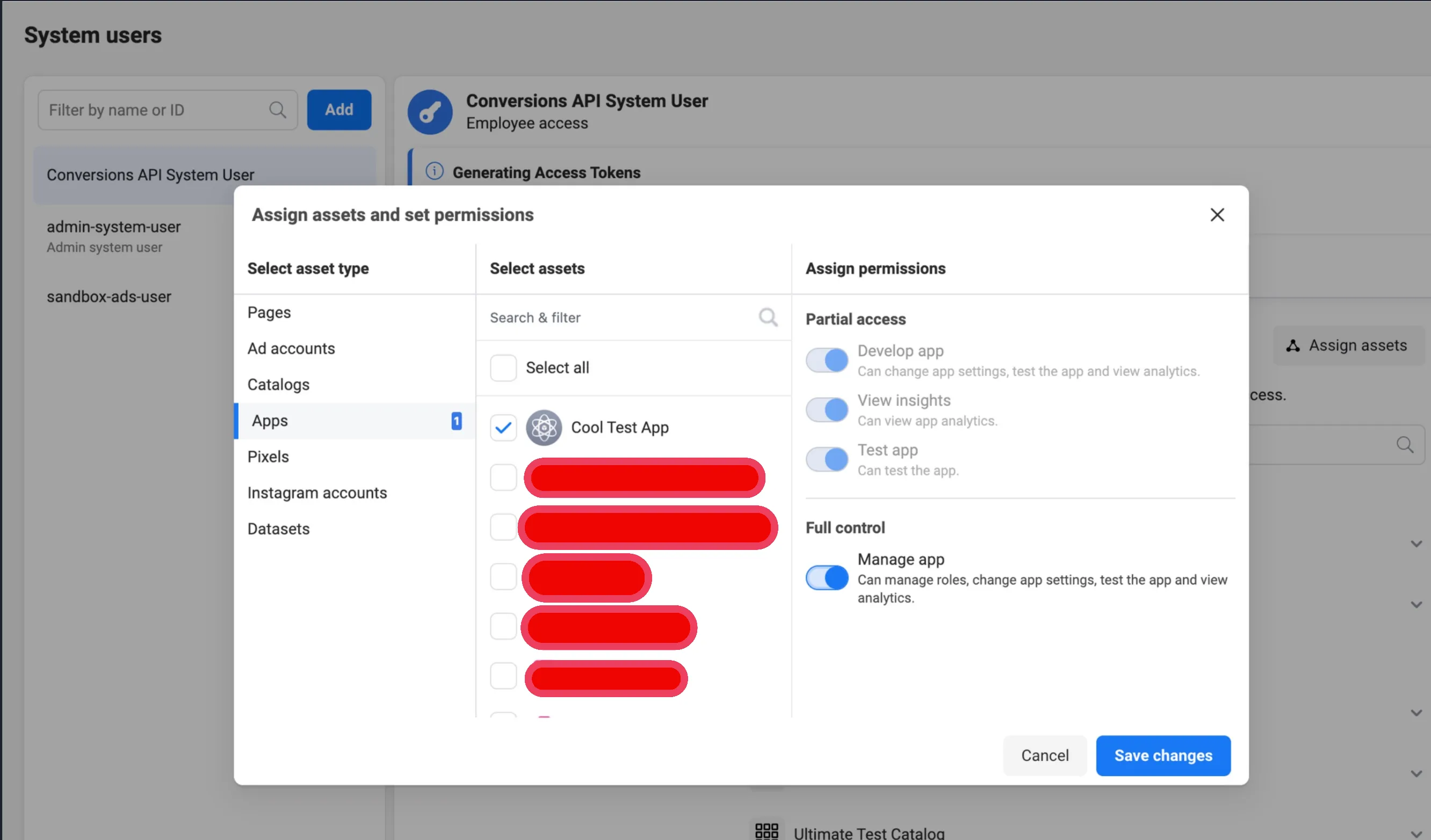Screen dimensions: 1431x840
Task: Click the magnifier in the Filter by name field
Action: [x=277, y=110]
